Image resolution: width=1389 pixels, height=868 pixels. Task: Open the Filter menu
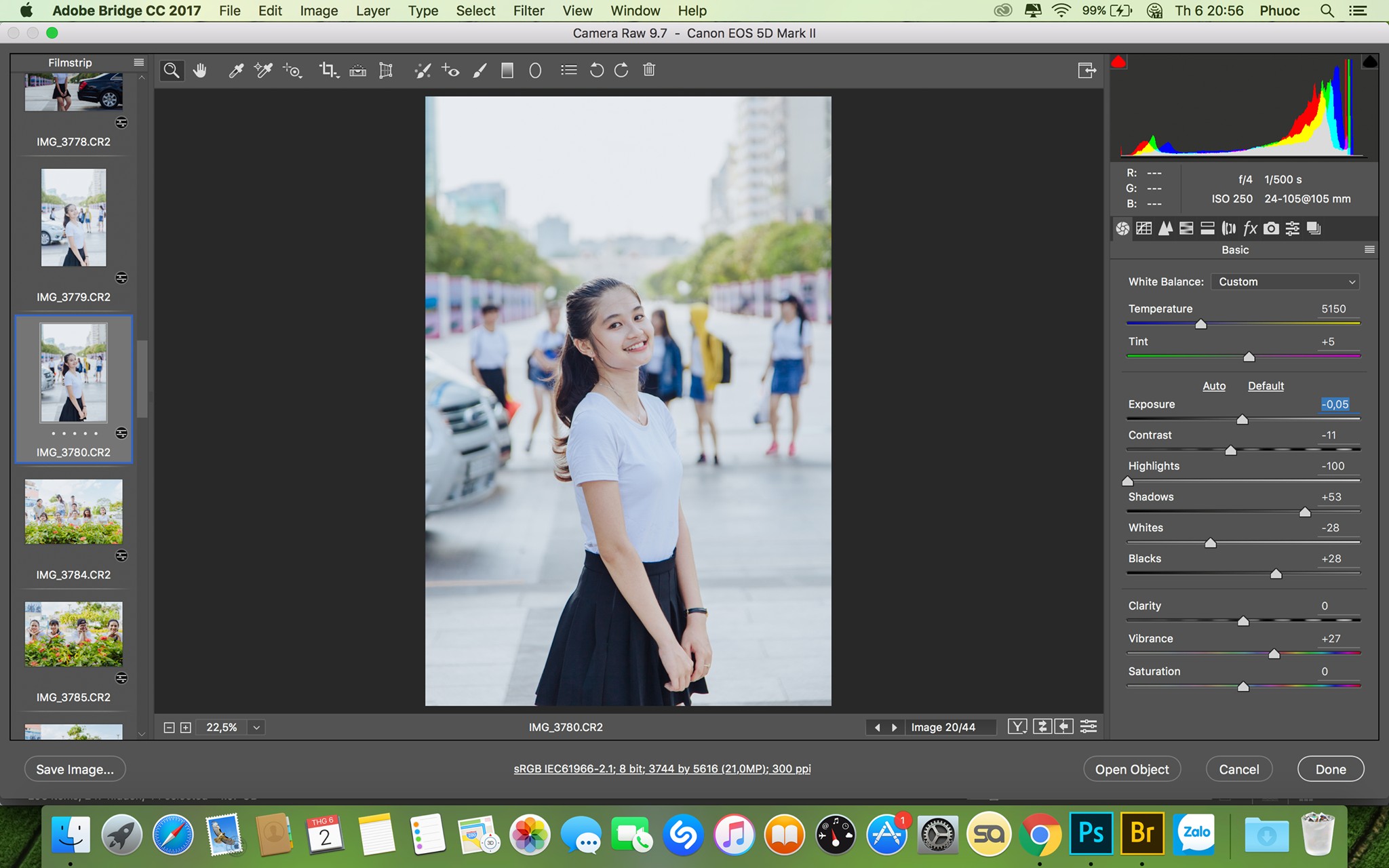tap(528, 11)
